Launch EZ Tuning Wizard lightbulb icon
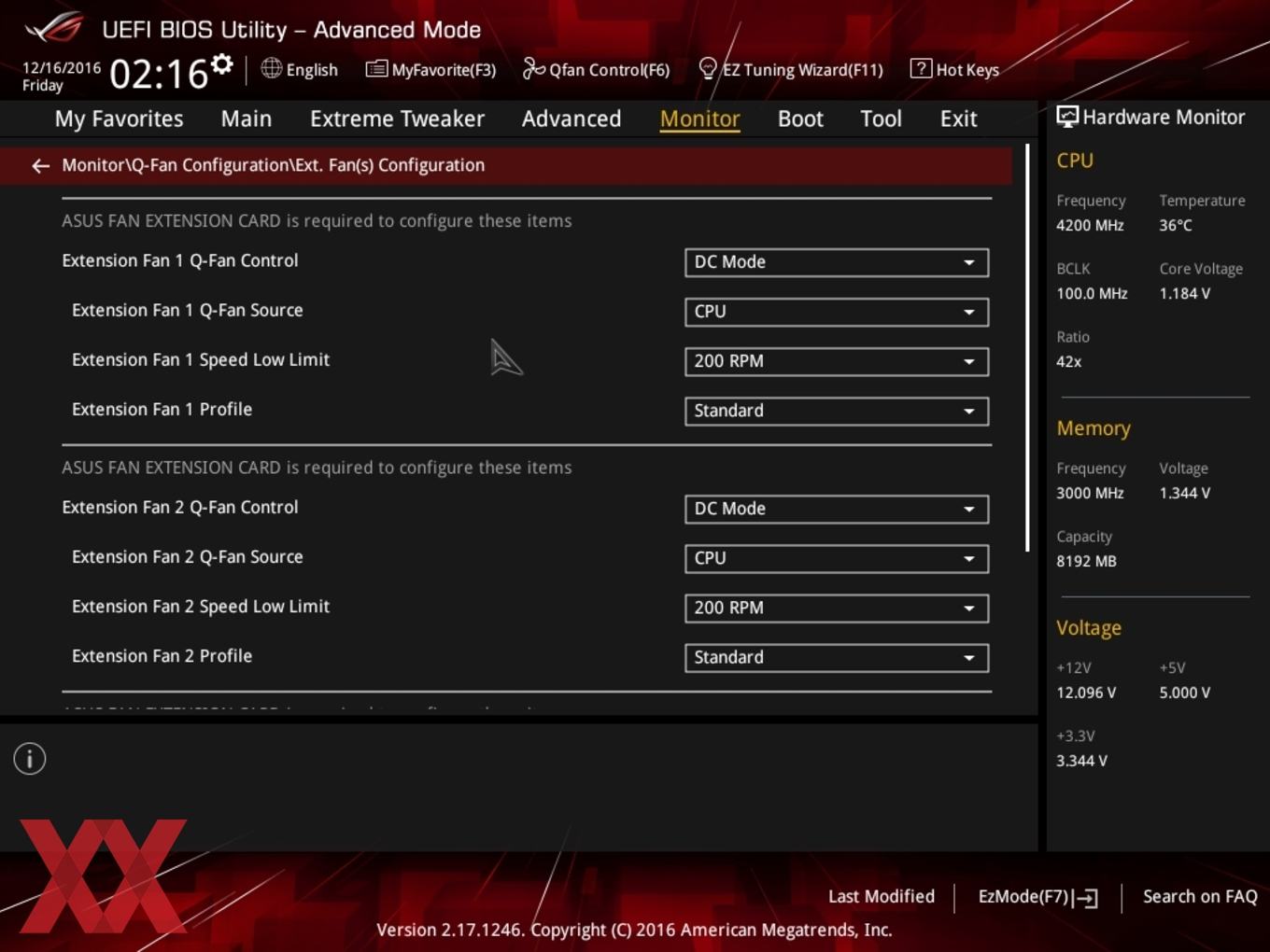The image size is (1270, 952). 708,68
